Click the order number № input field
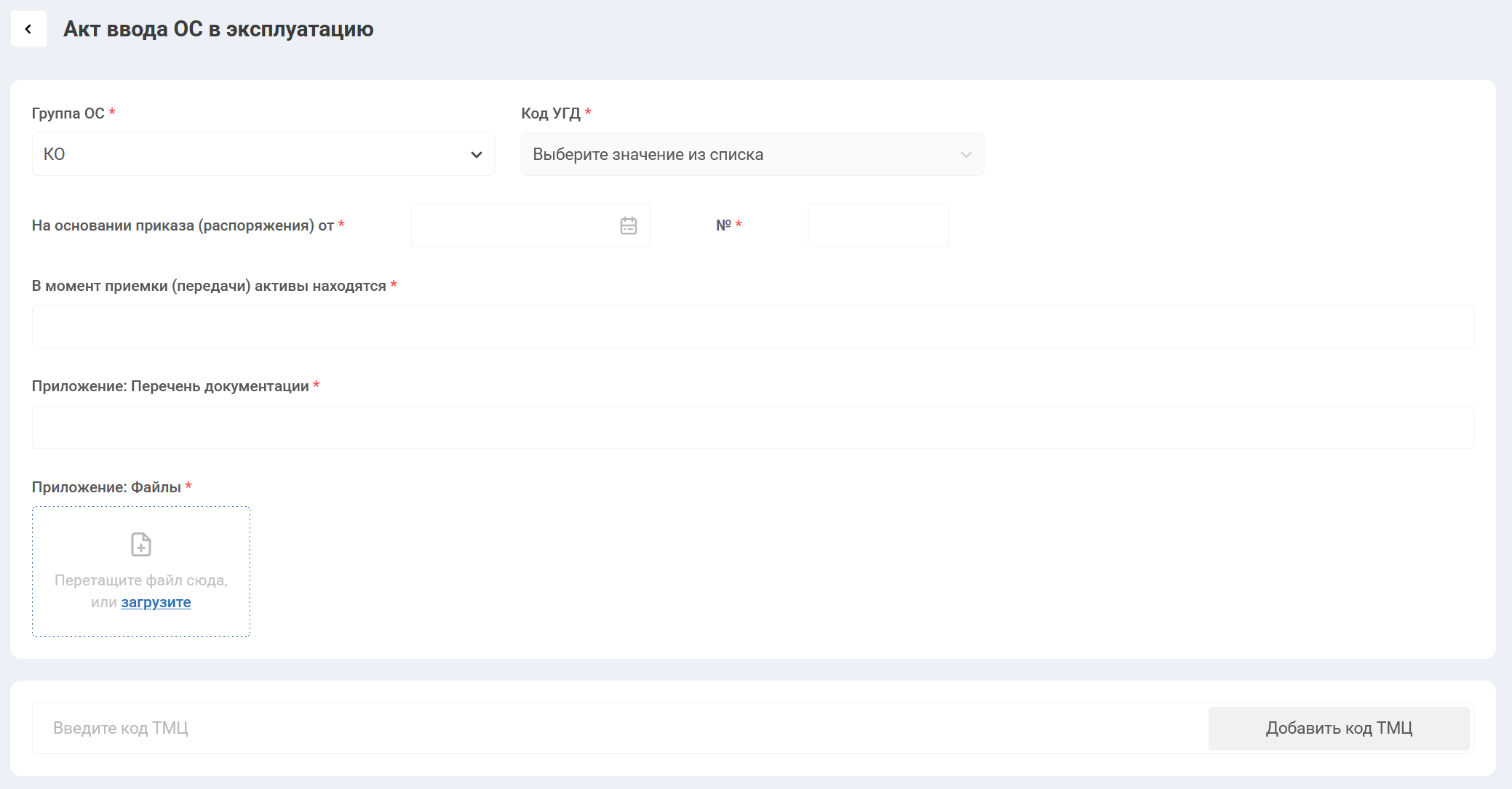 point(878,225)
